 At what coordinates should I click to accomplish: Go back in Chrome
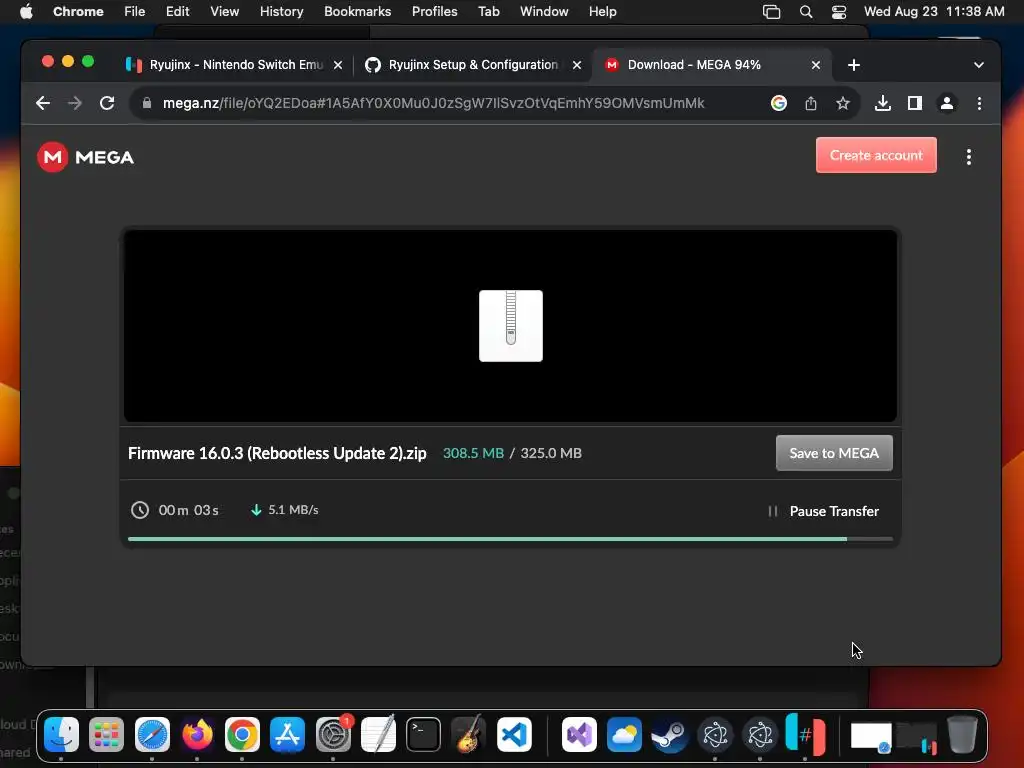tap(43, 103)
